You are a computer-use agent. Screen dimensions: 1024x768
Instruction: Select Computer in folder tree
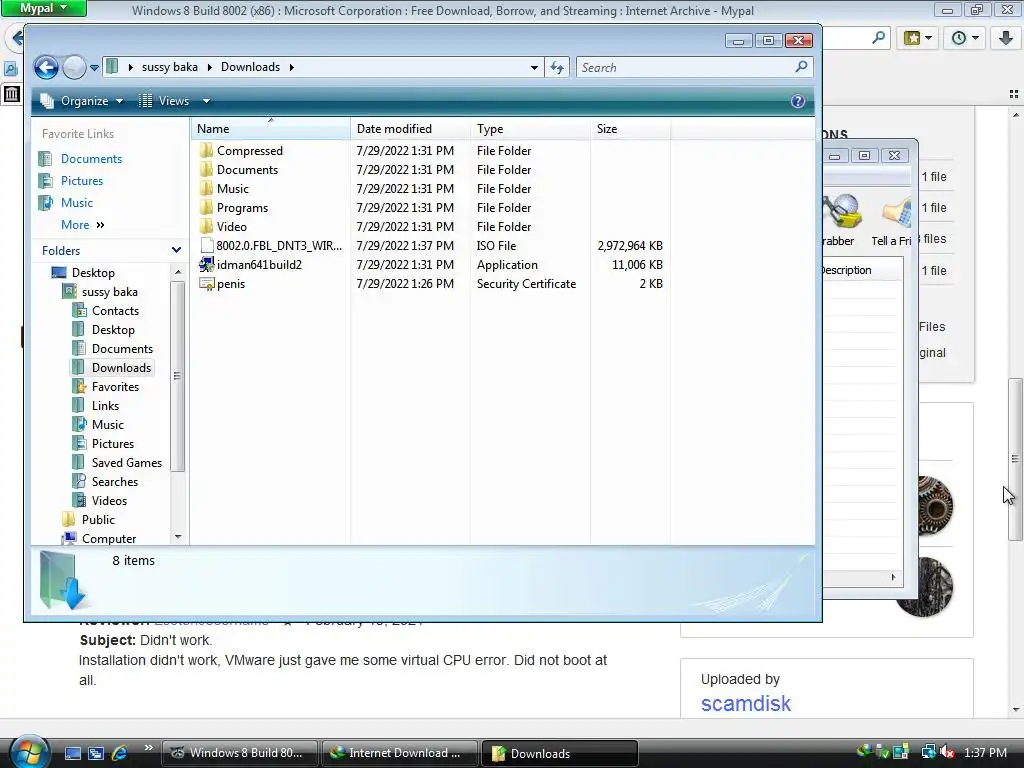coord(108,539)
